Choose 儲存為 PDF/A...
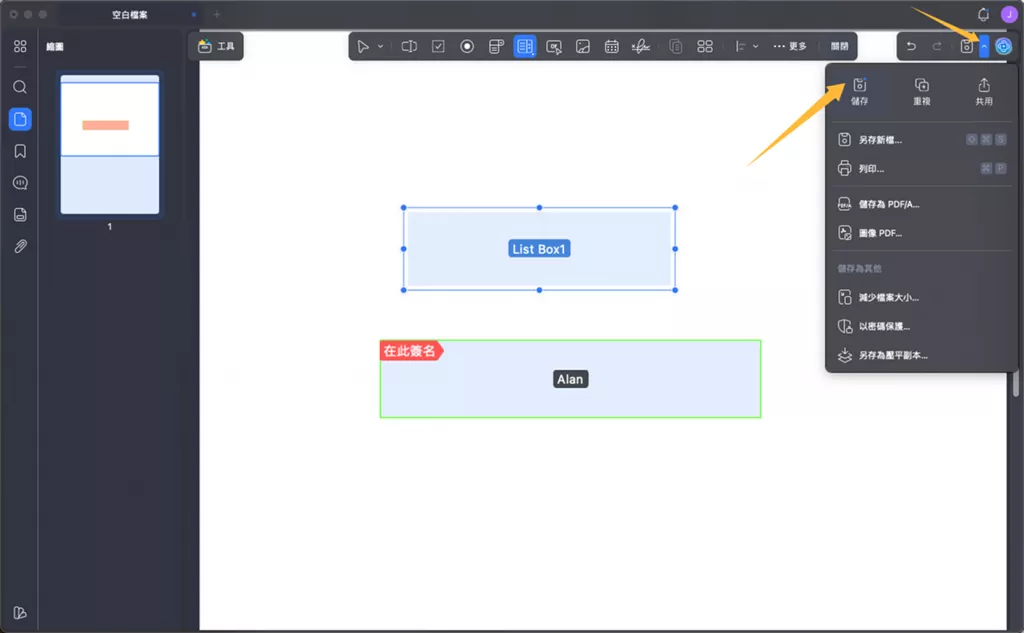 921,204
